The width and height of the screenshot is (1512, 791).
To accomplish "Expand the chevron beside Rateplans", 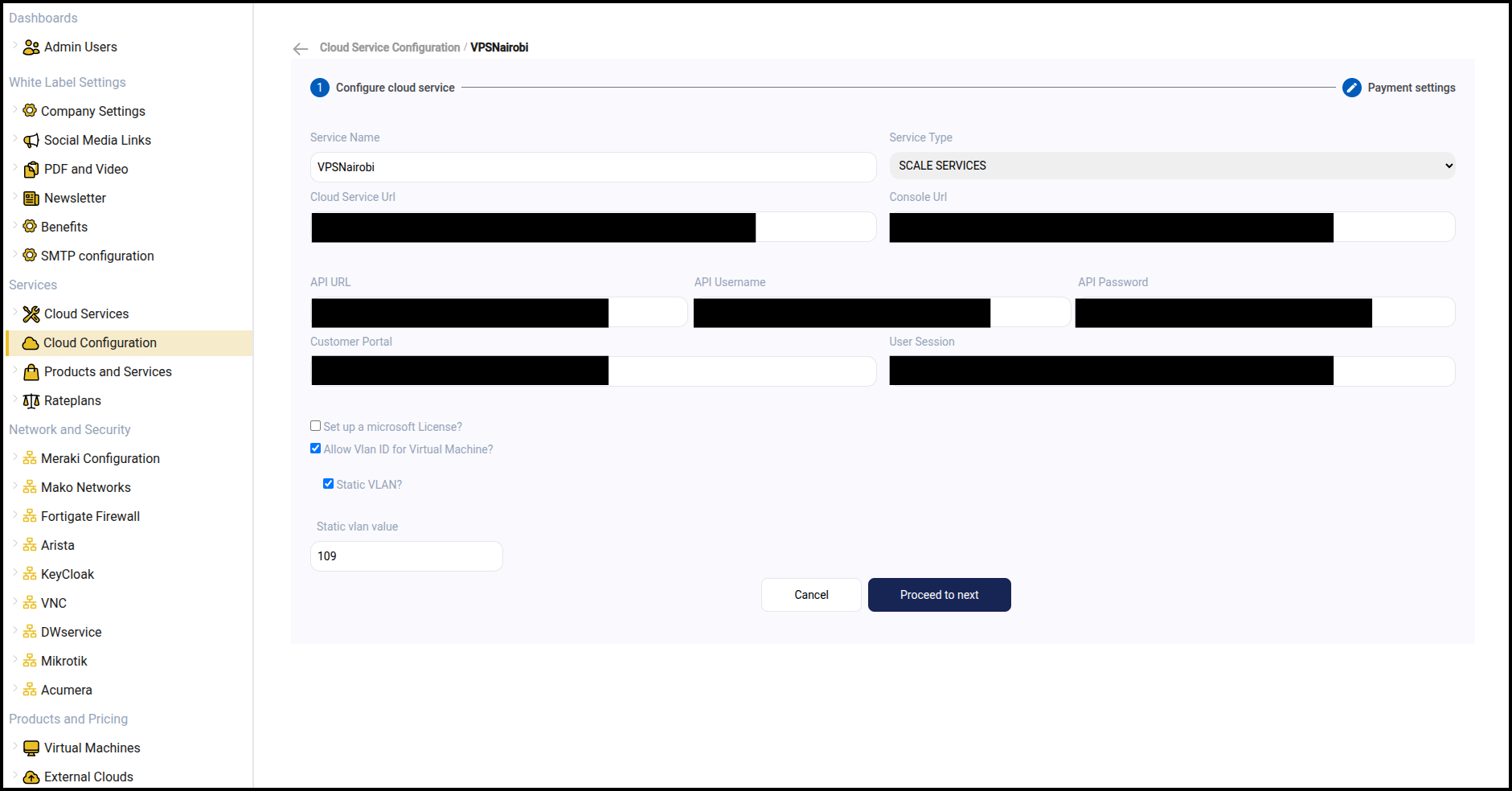I will (15, 400).
